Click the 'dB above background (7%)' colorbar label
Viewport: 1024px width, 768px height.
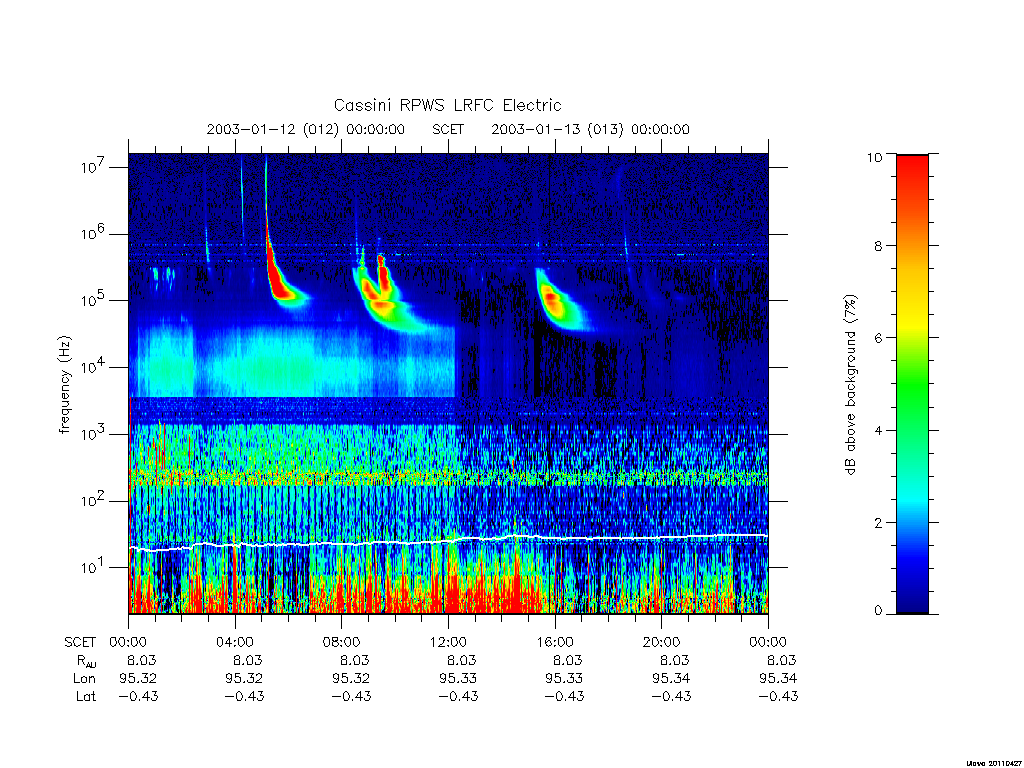click(x=850, y=384)
